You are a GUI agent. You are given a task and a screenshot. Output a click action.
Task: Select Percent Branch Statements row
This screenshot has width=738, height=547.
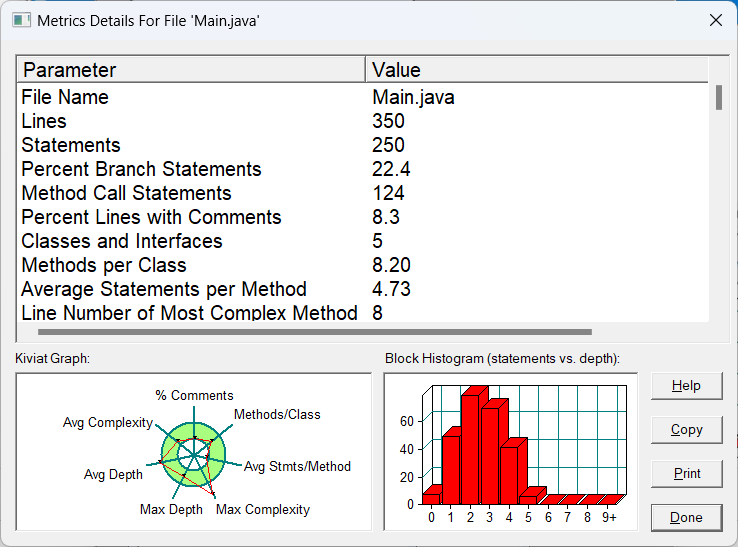click(x=362, y=169)
